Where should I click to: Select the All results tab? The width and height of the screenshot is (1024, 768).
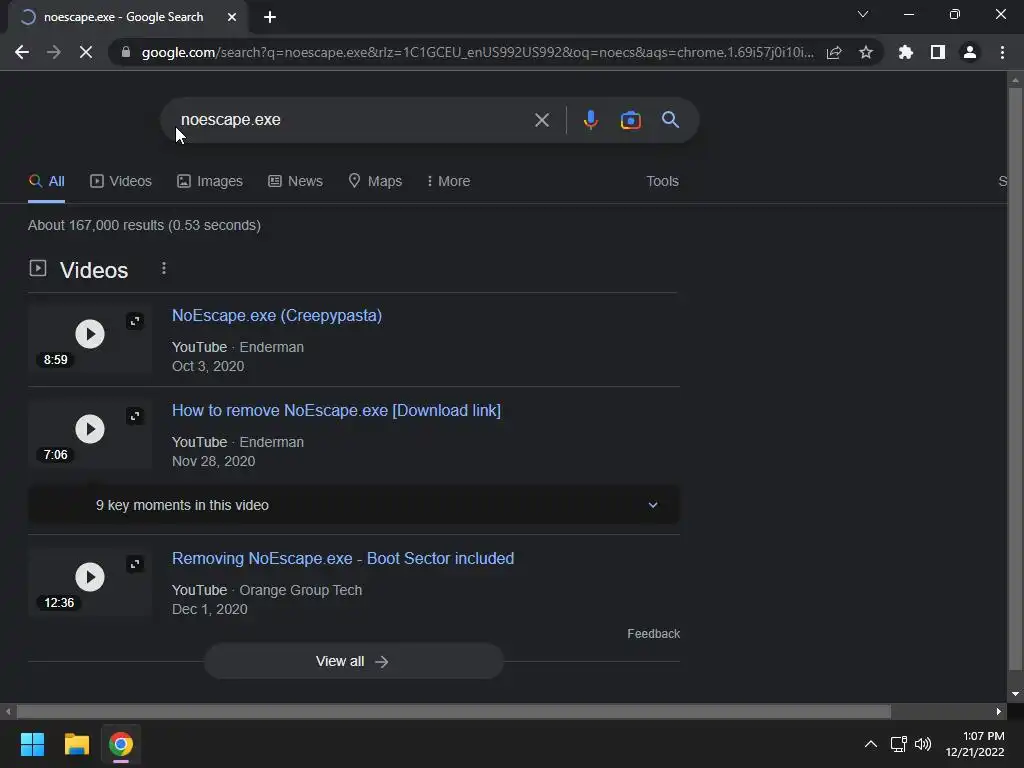pyautogui.click(x=46, y=182)
